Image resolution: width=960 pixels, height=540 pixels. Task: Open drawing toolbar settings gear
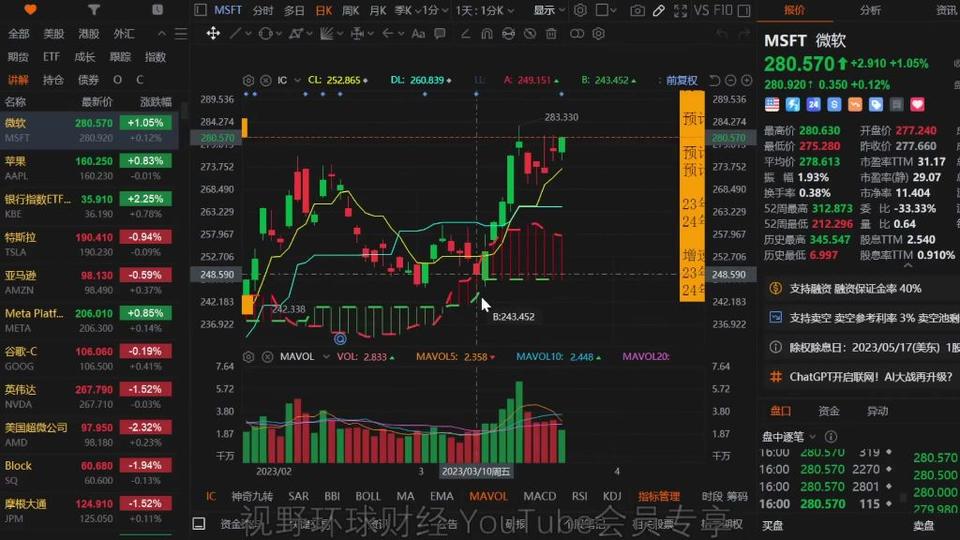point(598,34)
